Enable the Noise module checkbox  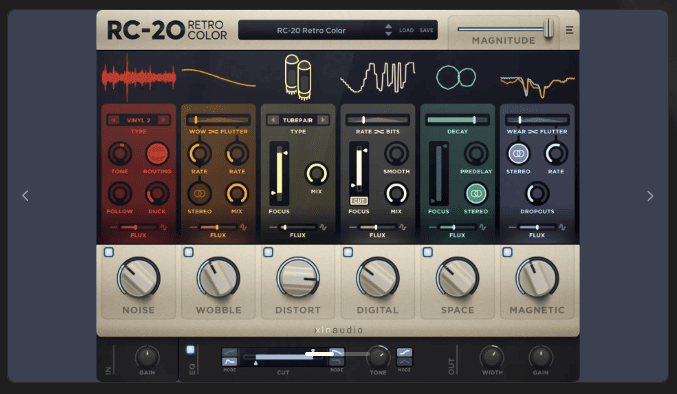tap(109, 252)
